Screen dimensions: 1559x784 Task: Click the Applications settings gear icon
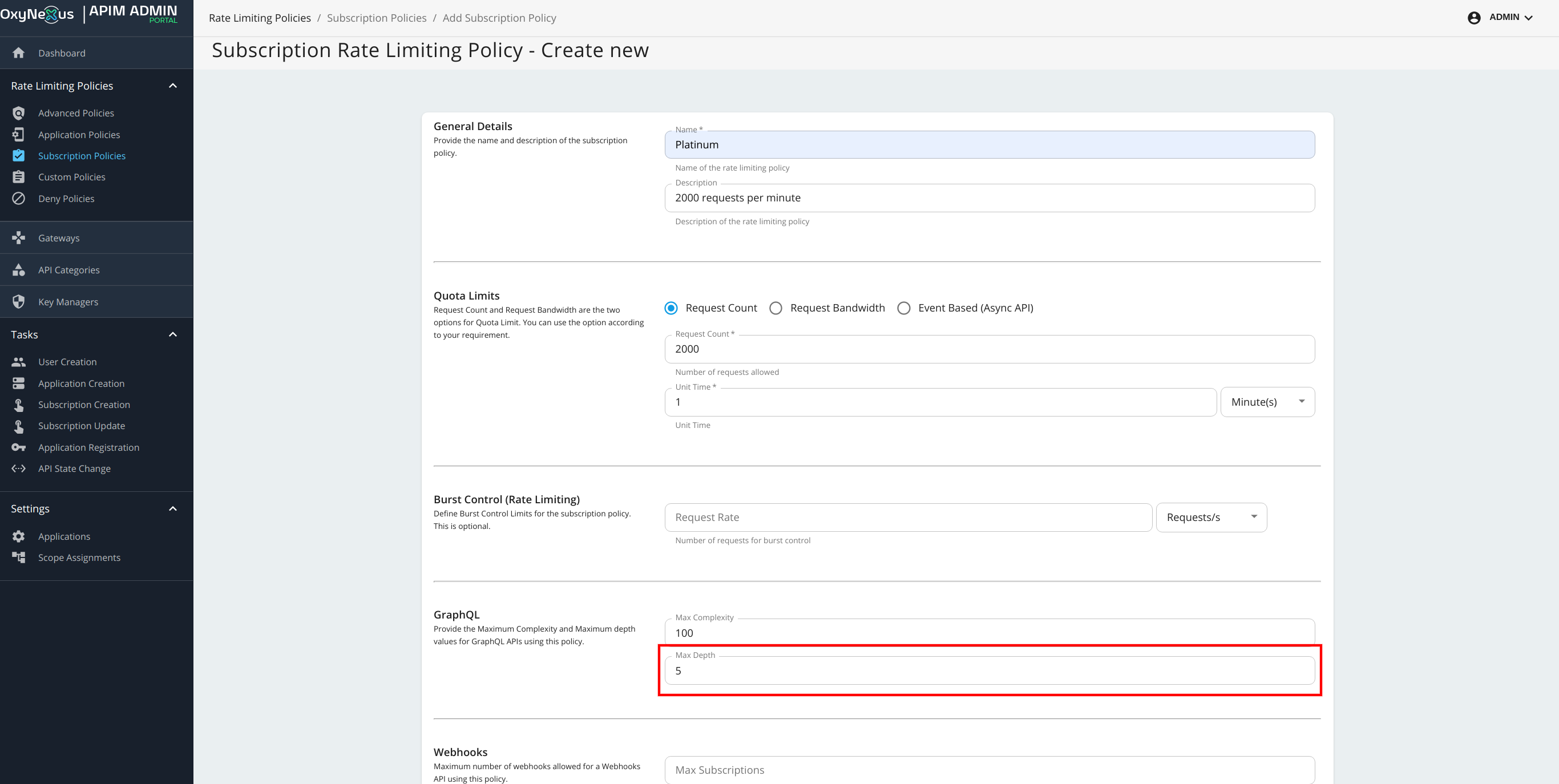coord(18,536)
